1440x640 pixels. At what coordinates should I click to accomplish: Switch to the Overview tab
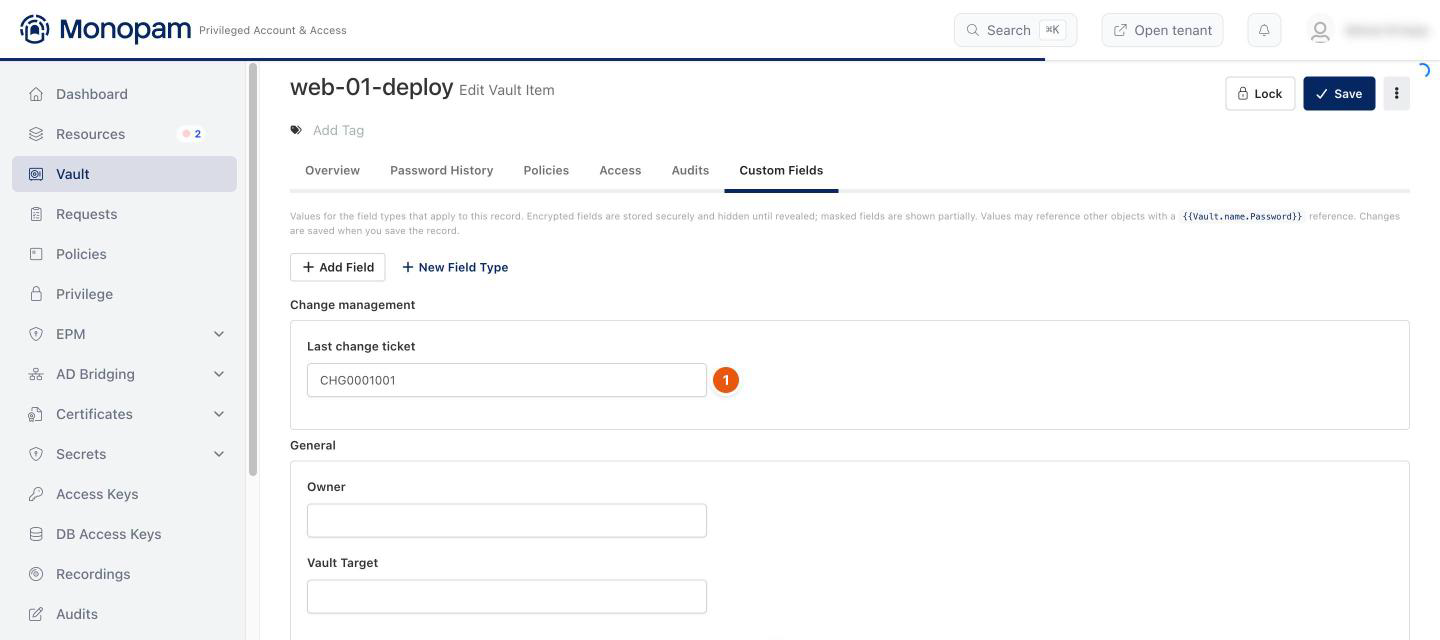332,170
